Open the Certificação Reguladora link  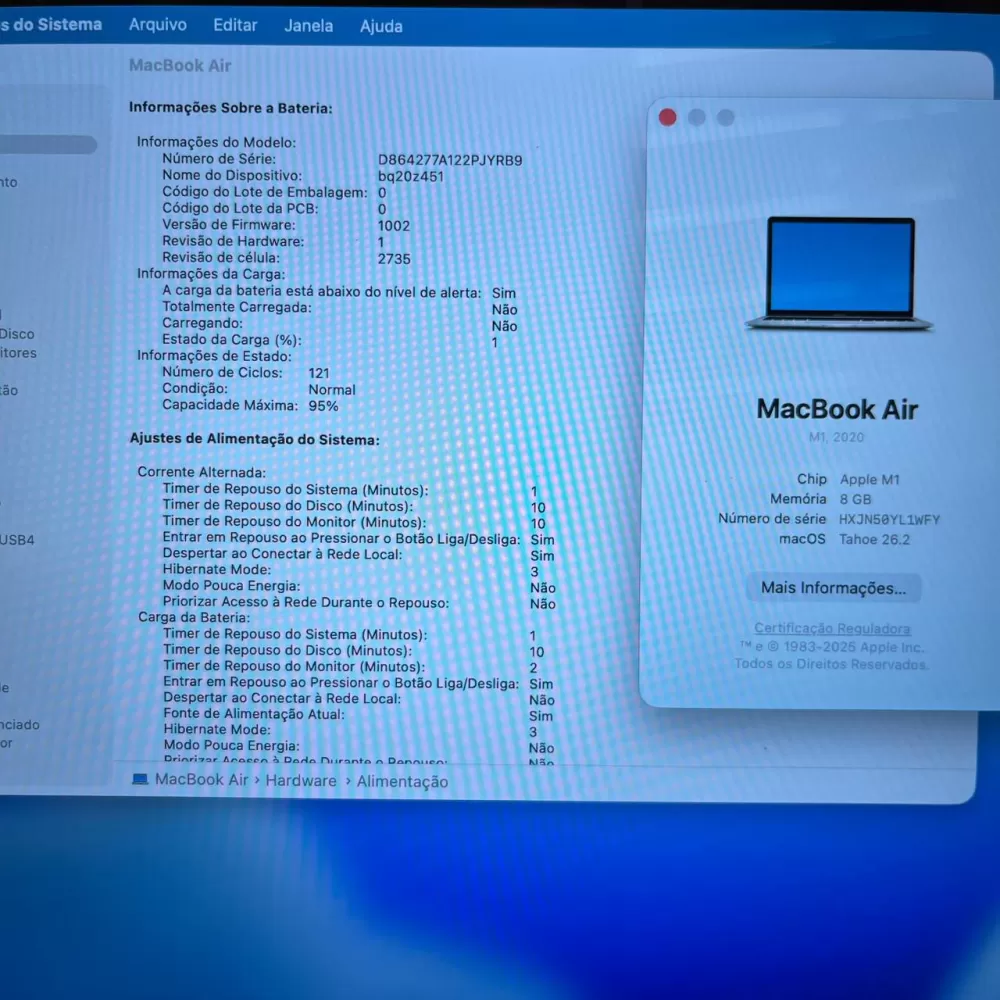pyautogui.click(x=832, y=629)
